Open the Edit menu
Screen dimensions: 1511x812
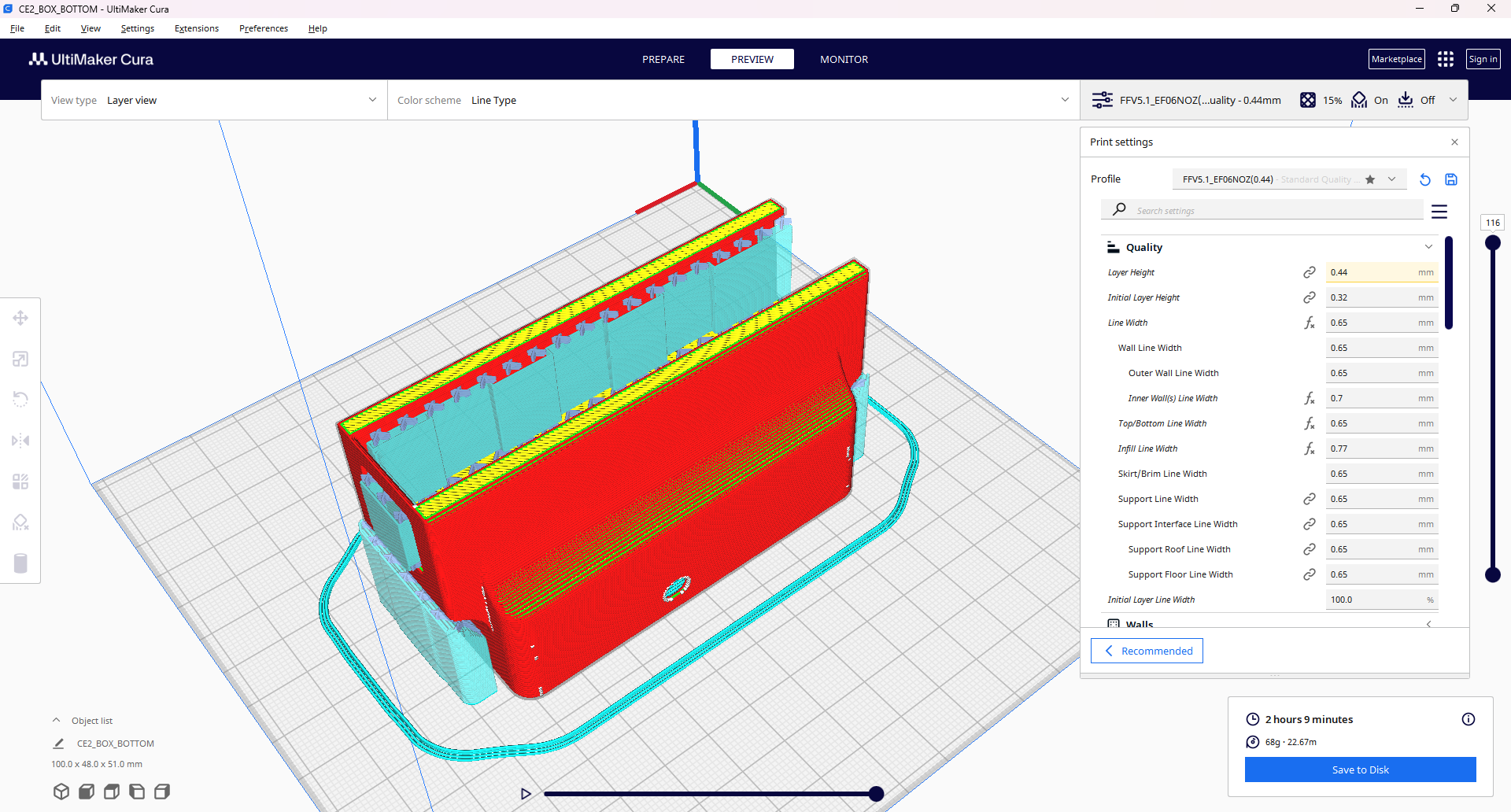point(53,28)
